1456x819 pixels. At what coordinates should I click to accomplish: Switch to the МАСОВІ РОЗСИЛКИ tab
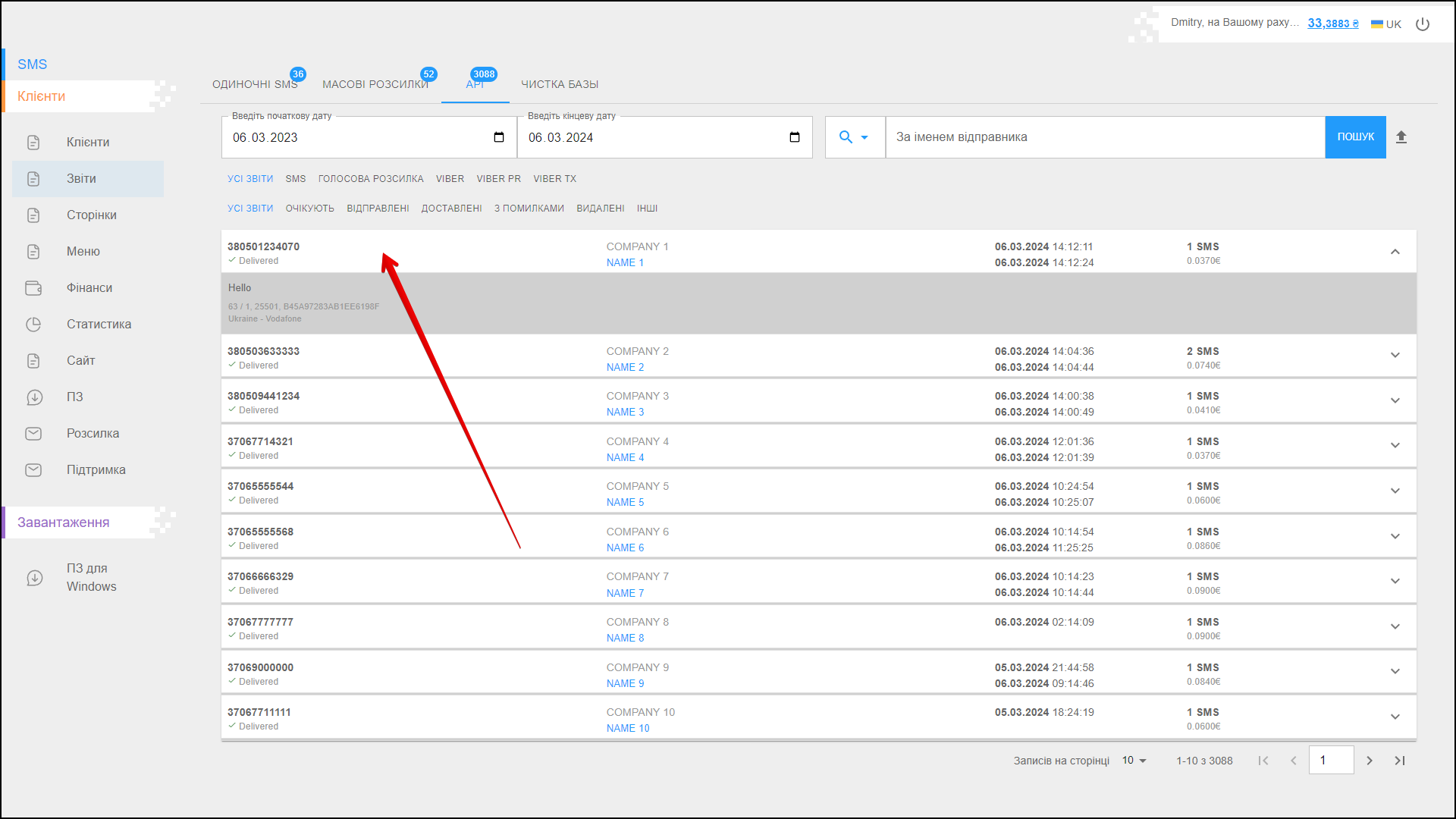tap(375, 84)
